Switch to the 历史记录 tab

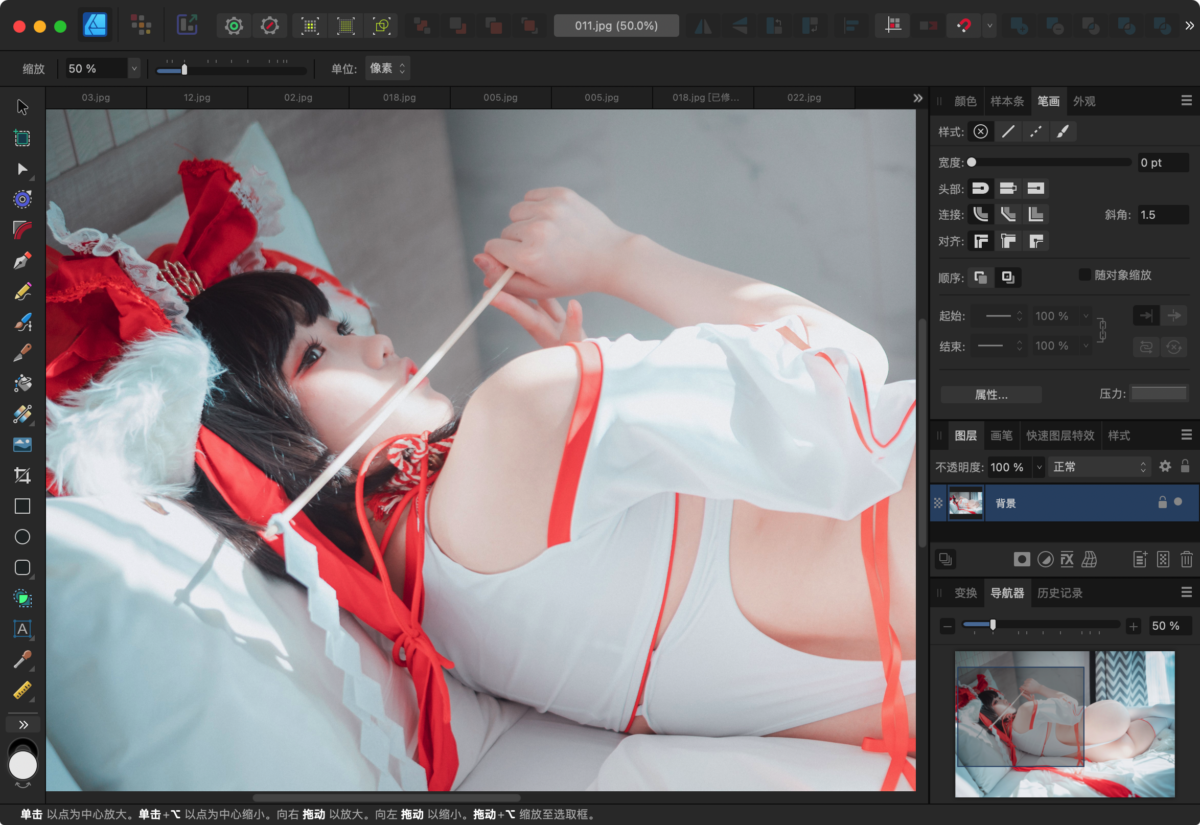pyautogui.click(x=1059, y=593)
